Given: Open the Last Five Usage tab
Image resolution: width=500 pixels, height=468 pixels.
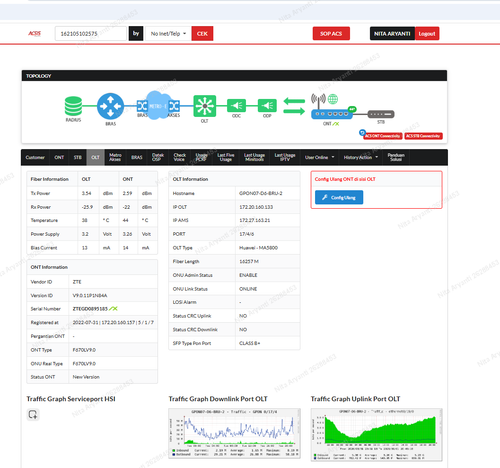Looking at the screenshot, I should (x=226, y=157).
